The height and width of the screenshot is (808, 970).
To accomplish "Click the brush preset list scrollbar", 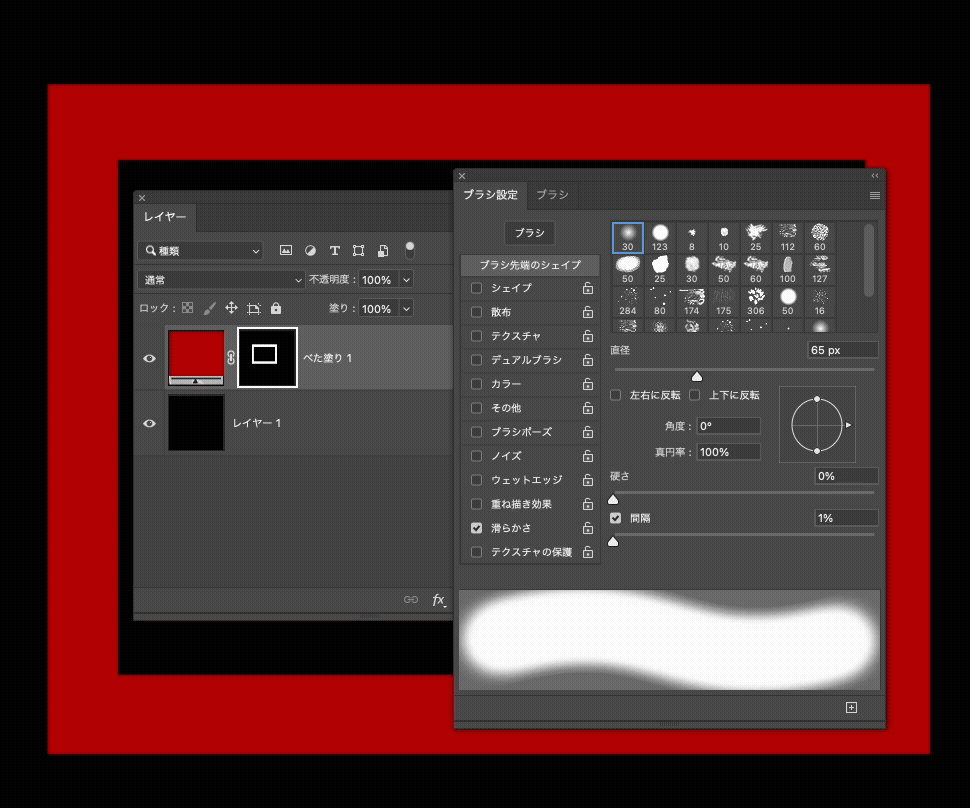I will pos(869,260).
